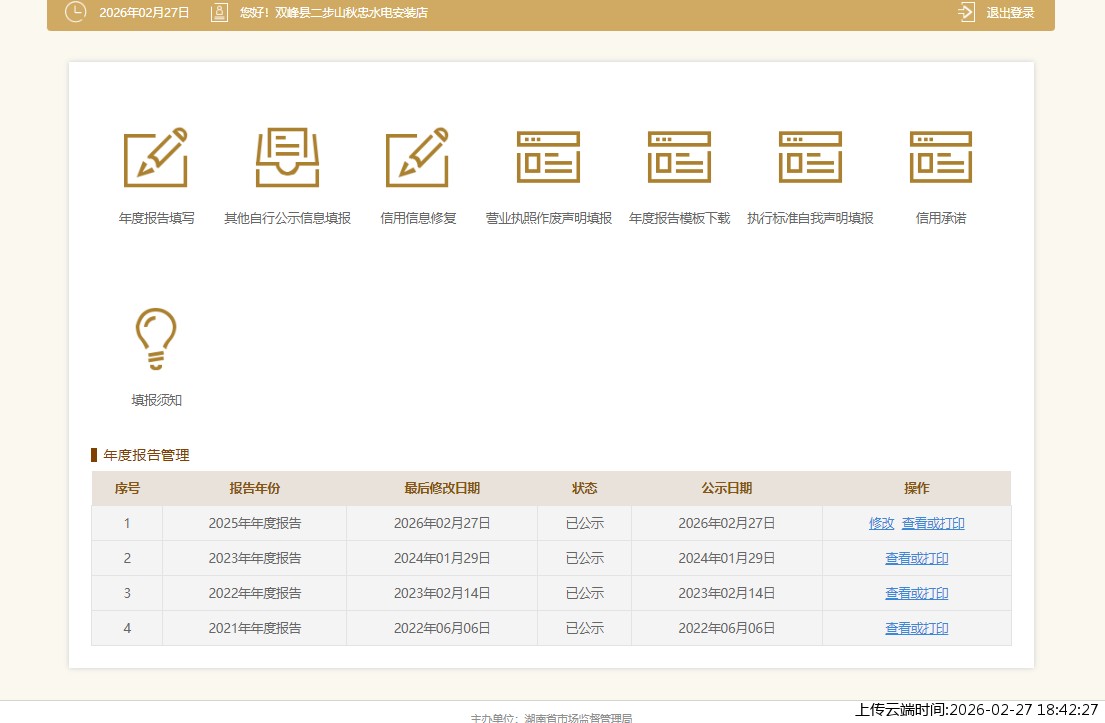Open 查看或打印 for the 2023年度报告
Image resolution: width=1105 pixels, height=723 pixels.
[x=916, y=558]
